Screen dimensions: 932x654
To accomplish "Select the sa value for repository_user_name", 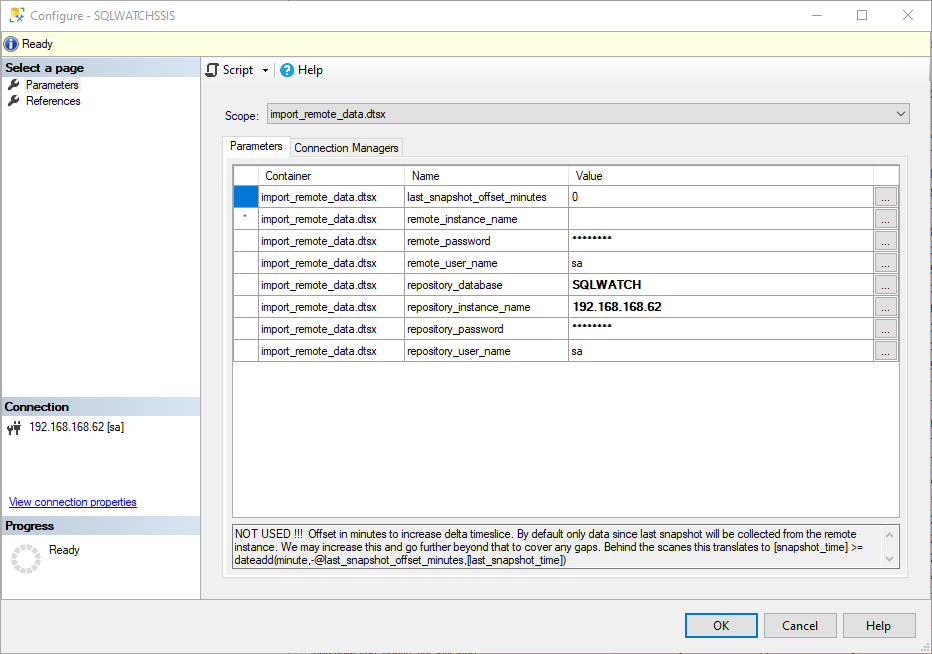I will 720,351.
